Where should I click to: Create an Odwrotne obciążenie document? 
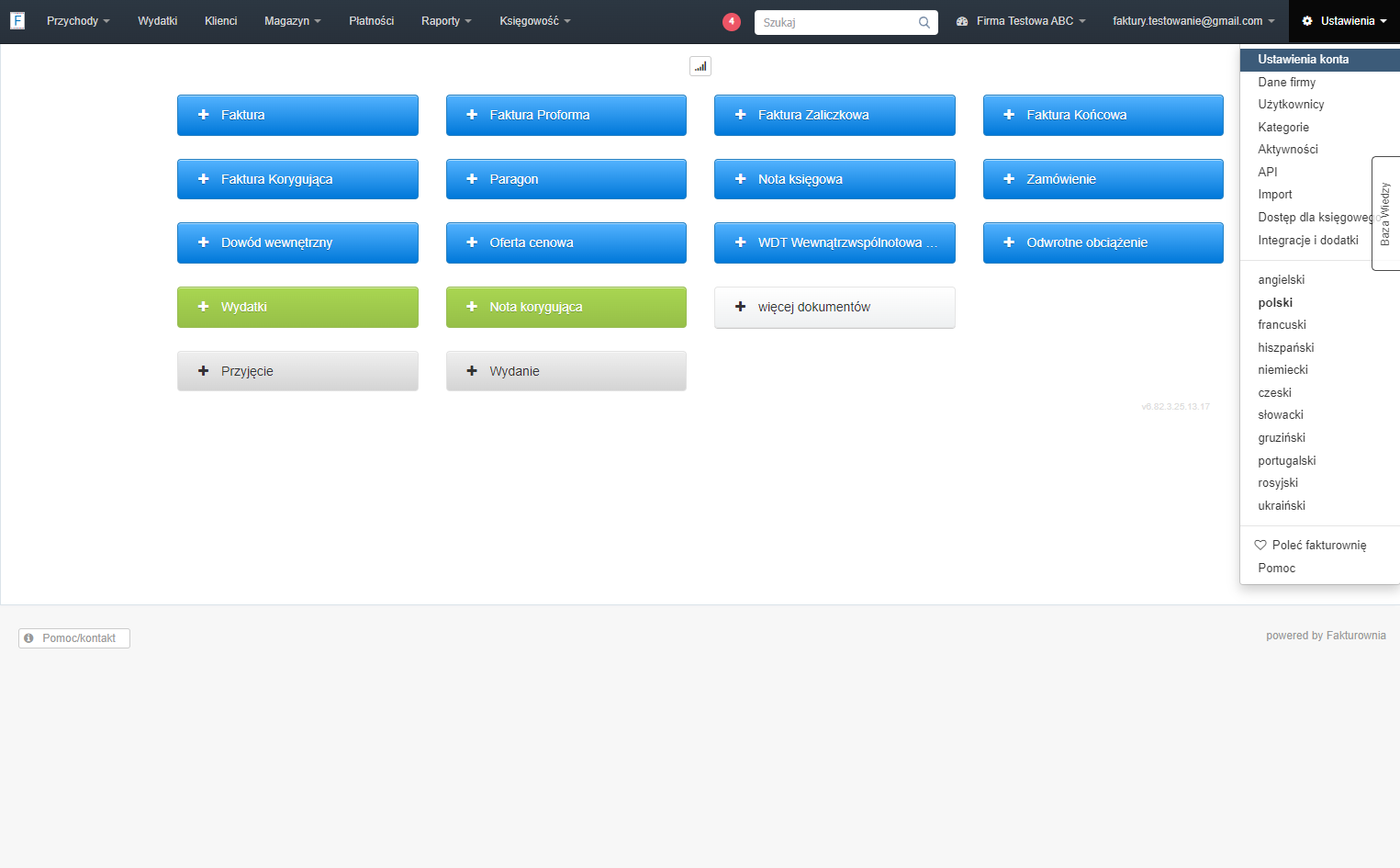tap(1103, 242)
